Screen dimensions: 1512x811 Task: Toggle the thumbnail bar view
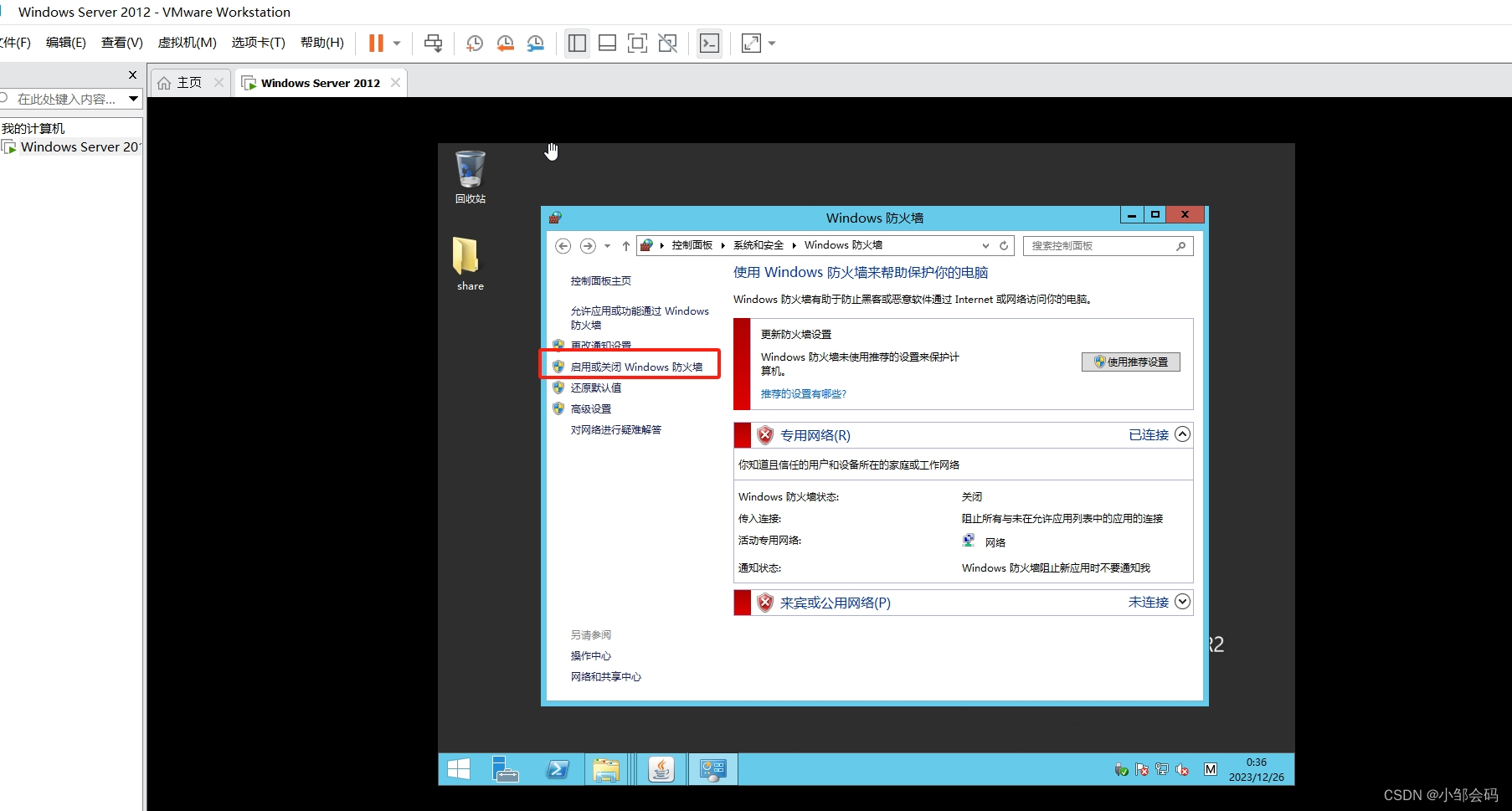coord(607,43)
